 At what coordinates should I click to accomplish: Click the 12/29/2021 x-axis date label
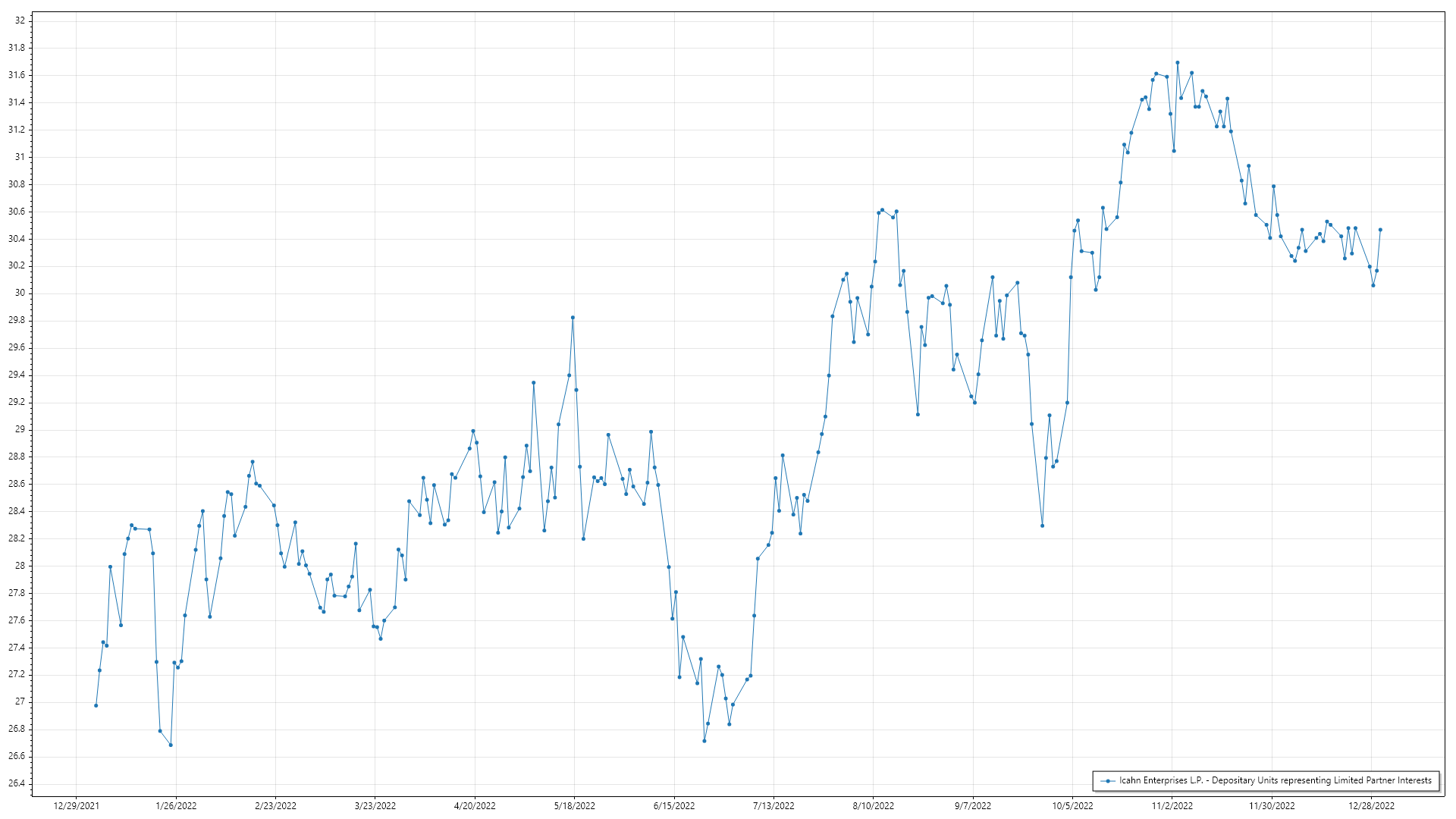(77, 805)
